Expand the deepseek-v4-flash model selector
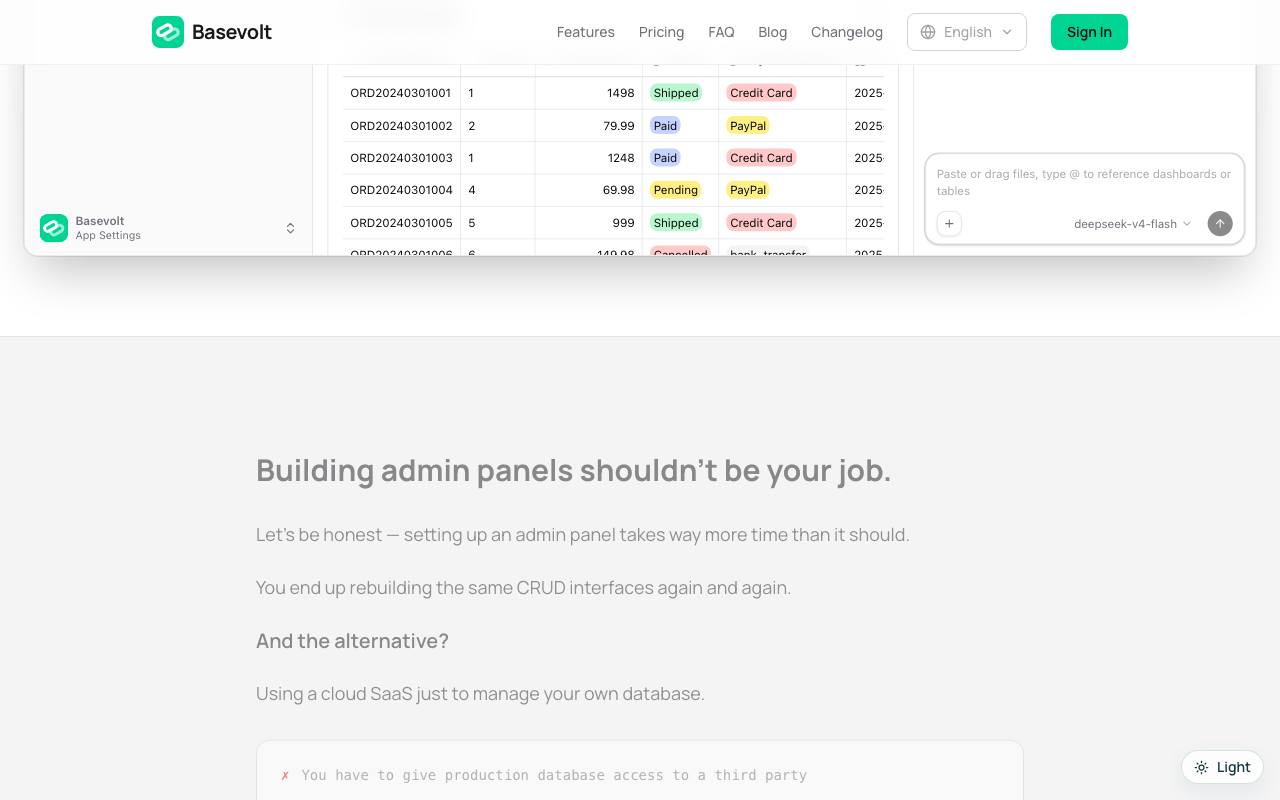1280x800 pixels. click(1132, 224)
